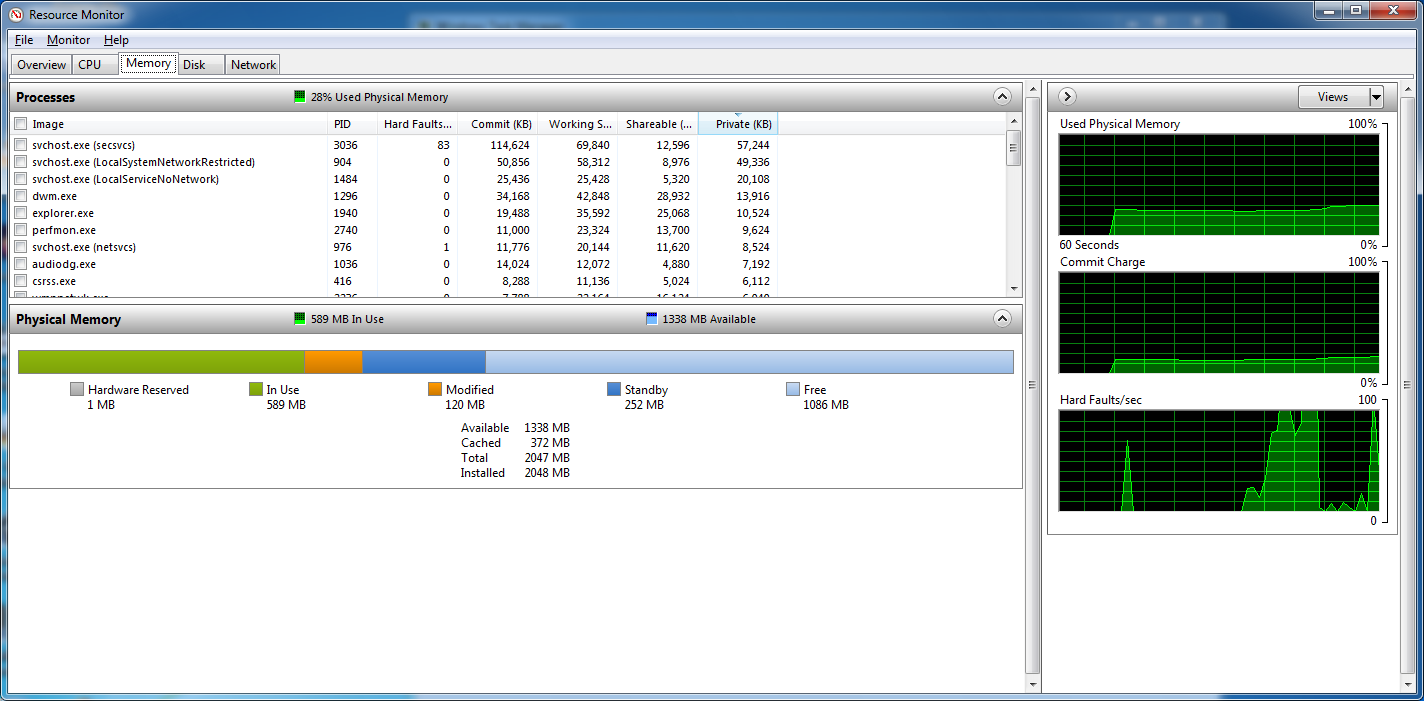The width and height of the screenshot is (1424, 701).
Task: Click shareable value 13,700
Action: click(673, 230)
